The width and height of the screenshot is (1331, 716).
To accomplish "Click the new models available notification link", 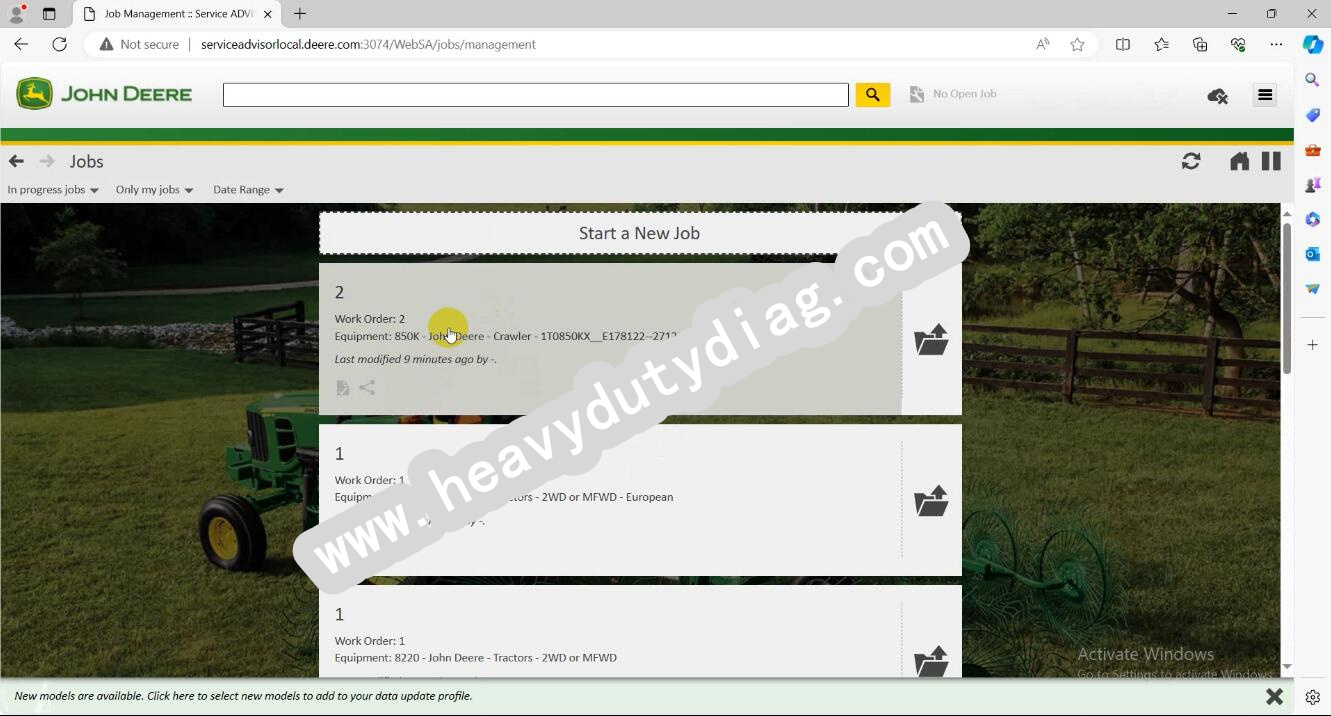I will pyautogui.click(x=243, y=696).
